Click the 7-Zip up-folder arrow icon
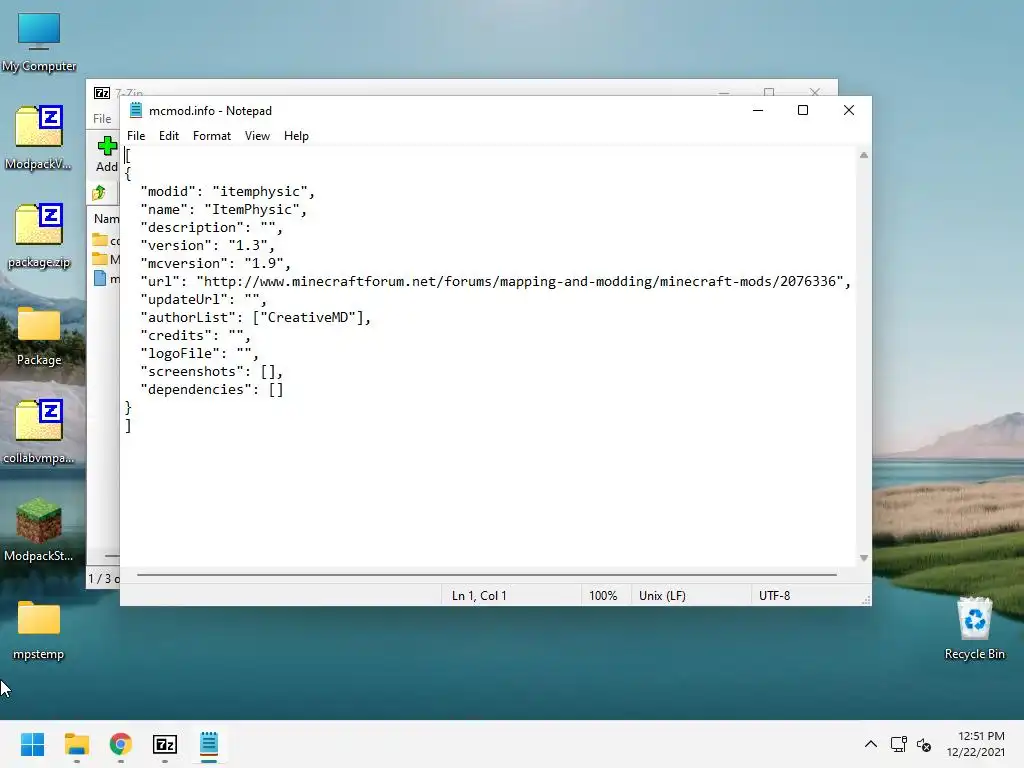1024x768 pixels. 99,193
